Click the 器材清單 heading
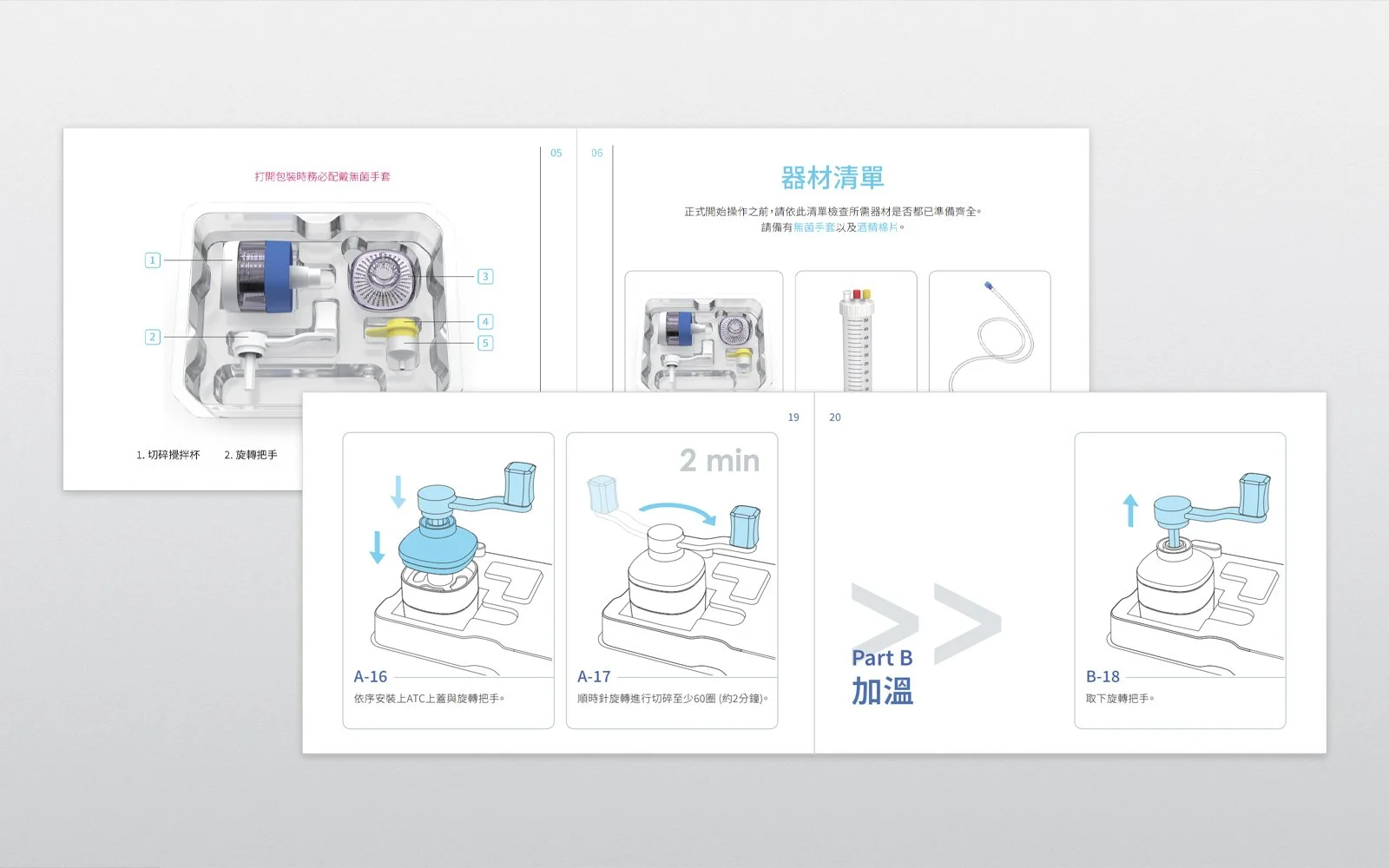 click(x=833, y=178)
